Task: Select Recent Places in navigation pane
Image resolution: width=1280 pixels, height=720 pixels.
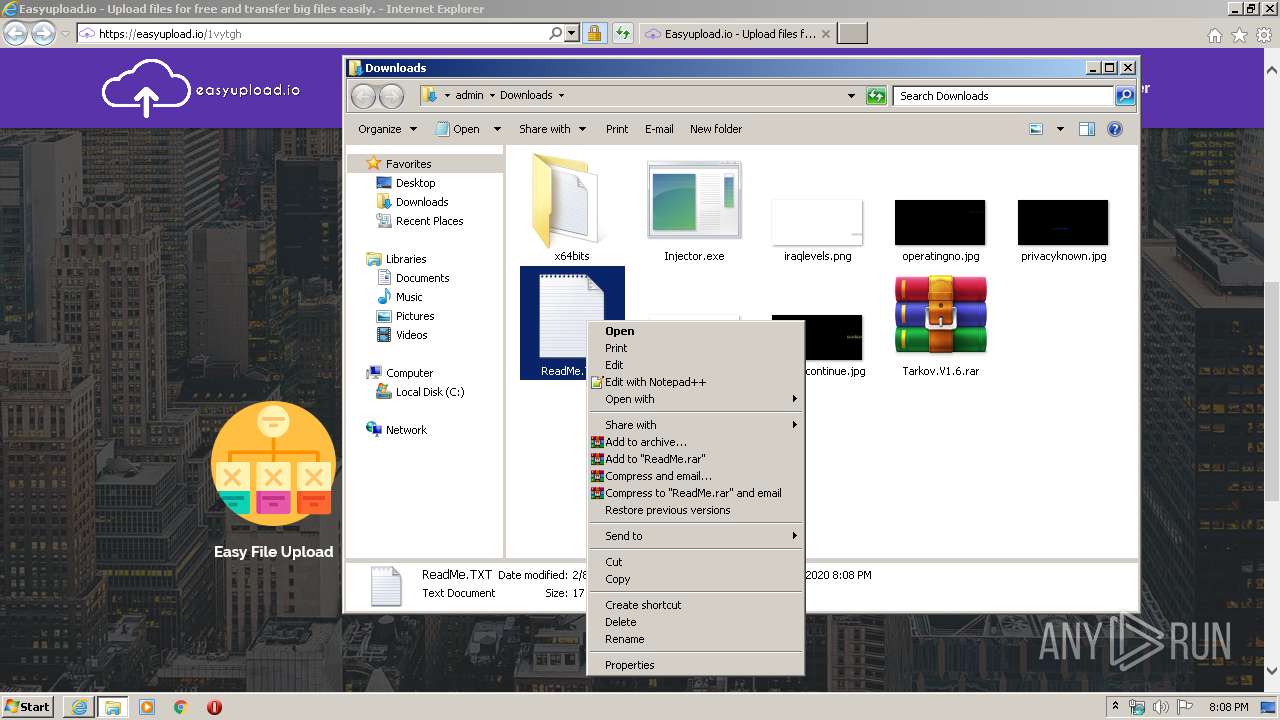Action: [x=429, y=221]
